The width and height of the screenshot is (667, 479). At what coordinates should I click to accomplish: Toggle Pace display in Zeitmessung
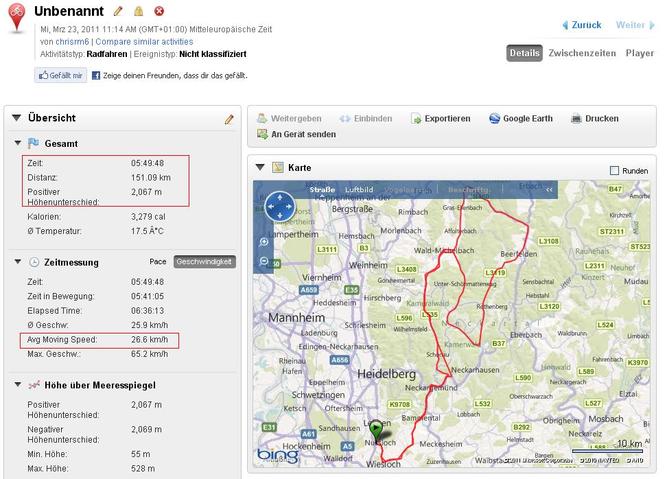(x=157, y=261)
